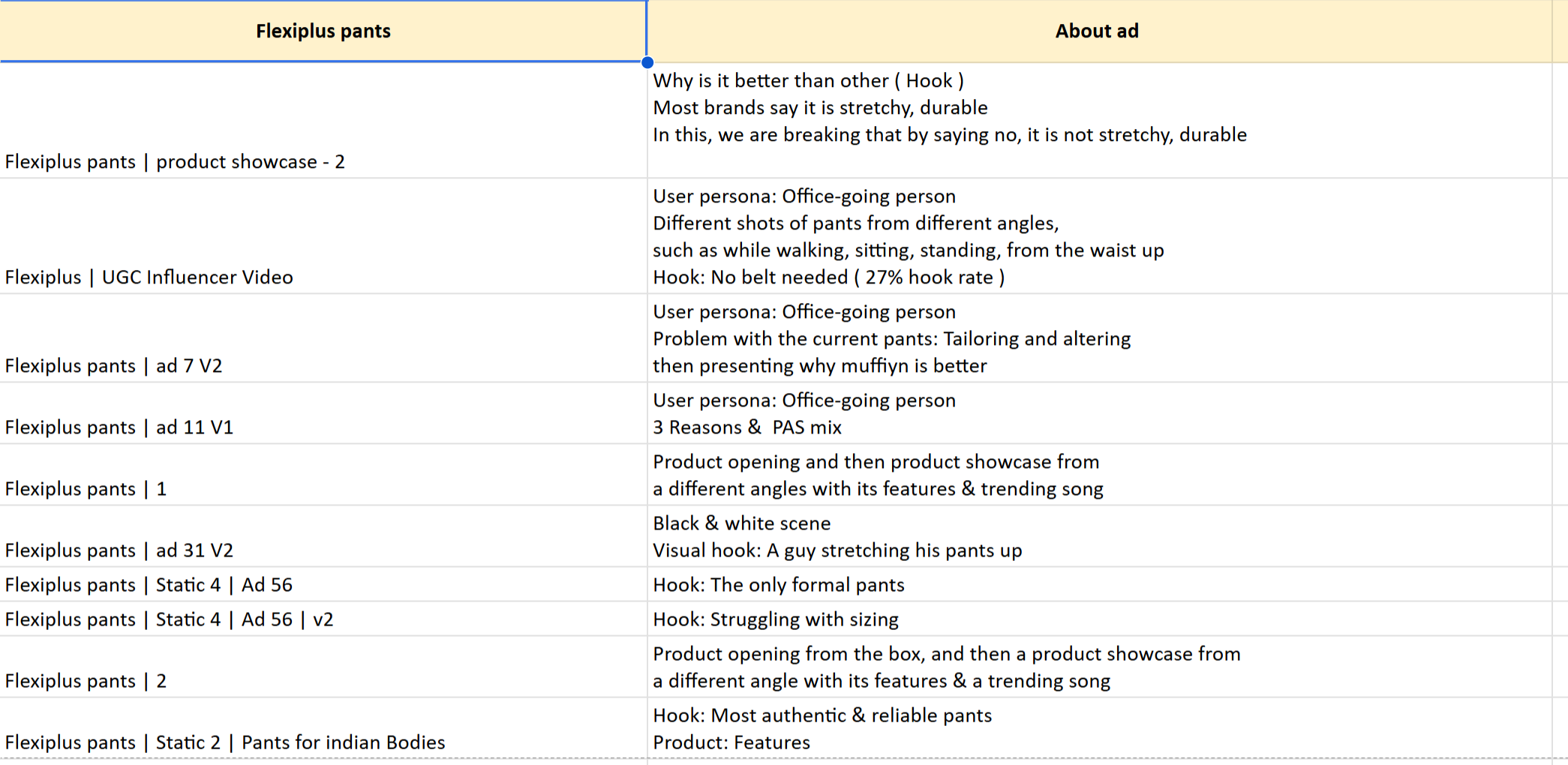Select the cell about 'Tailoring and altering' problem
The width and height of the screenshot is (1568, 765).
pos(891,339)
